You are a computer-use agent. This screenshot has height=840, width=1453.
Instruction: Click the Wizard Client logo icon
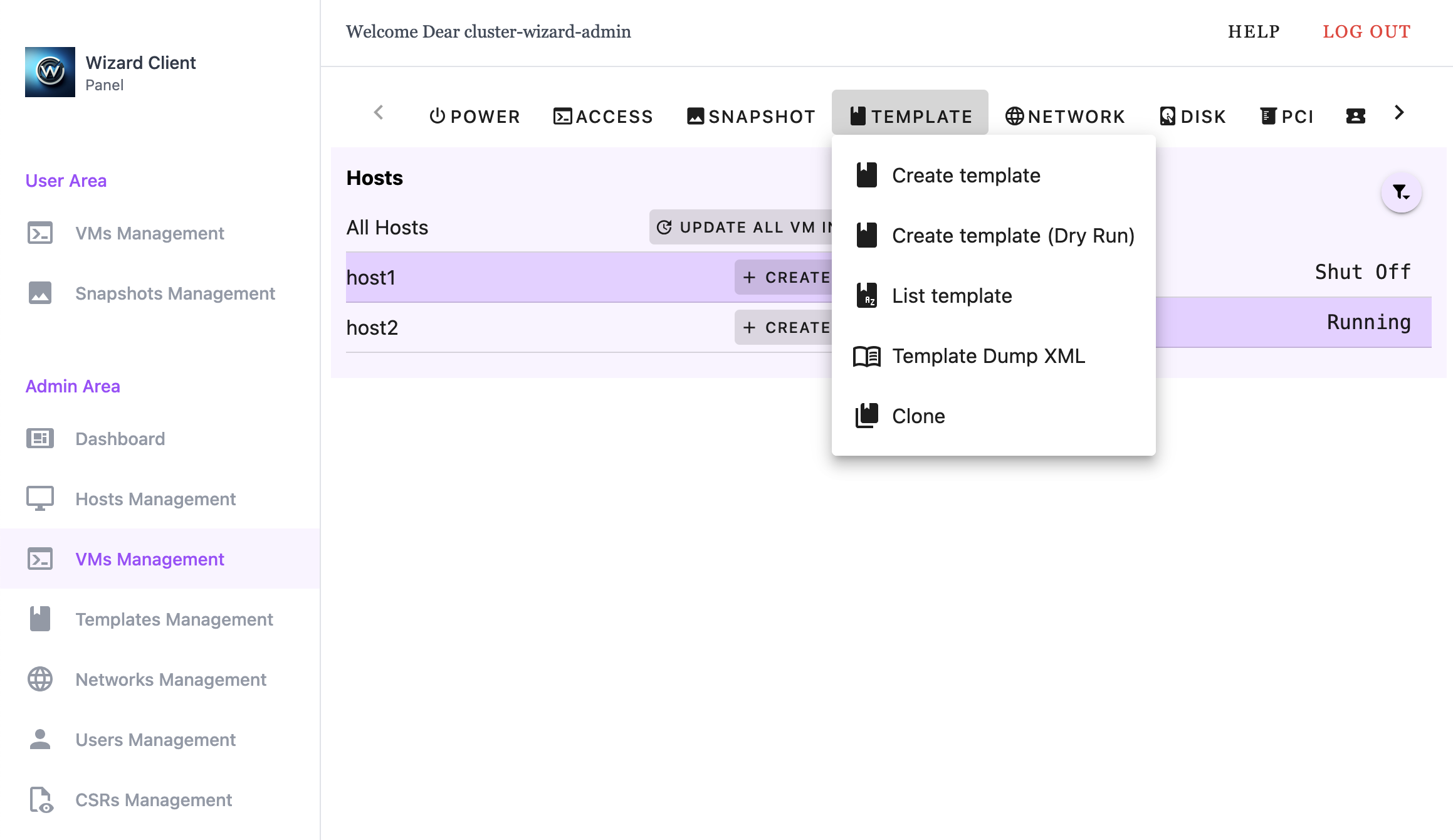point(50,72)
